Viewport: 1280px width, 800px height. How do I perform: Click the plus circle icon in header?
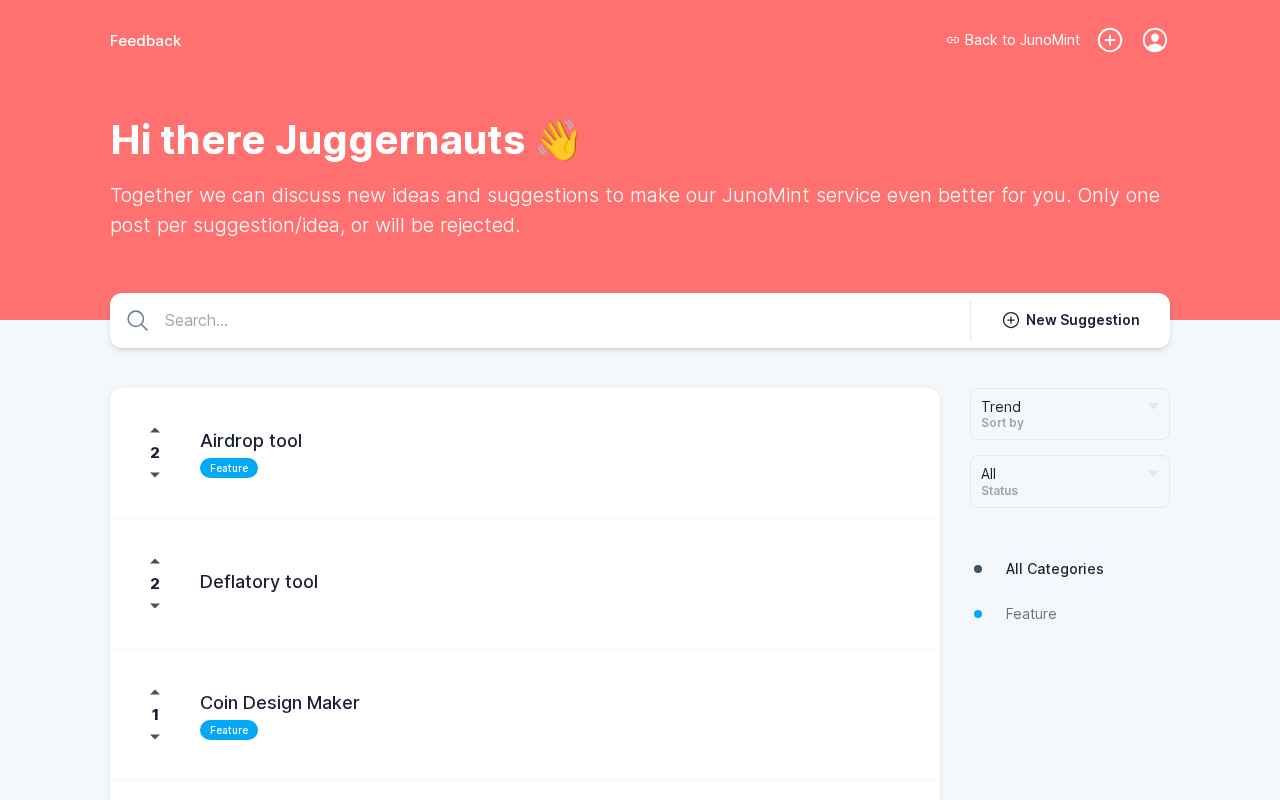(1110, 40)
